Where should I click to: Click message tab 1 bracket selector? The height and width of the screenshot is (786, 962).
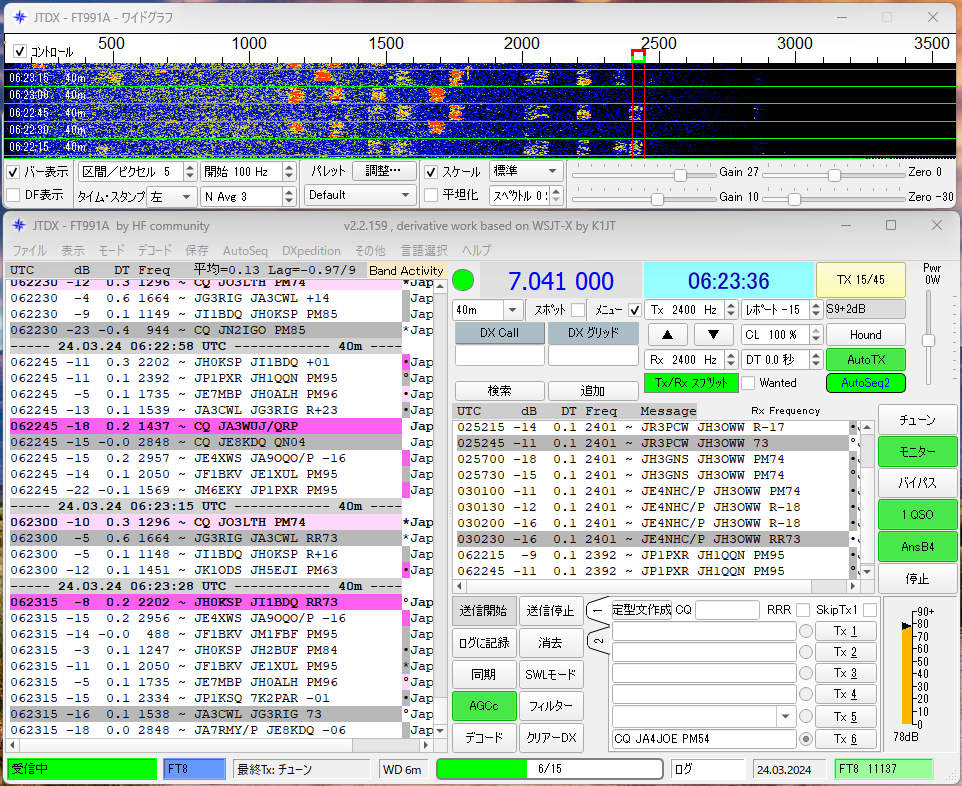pos(598,611)
